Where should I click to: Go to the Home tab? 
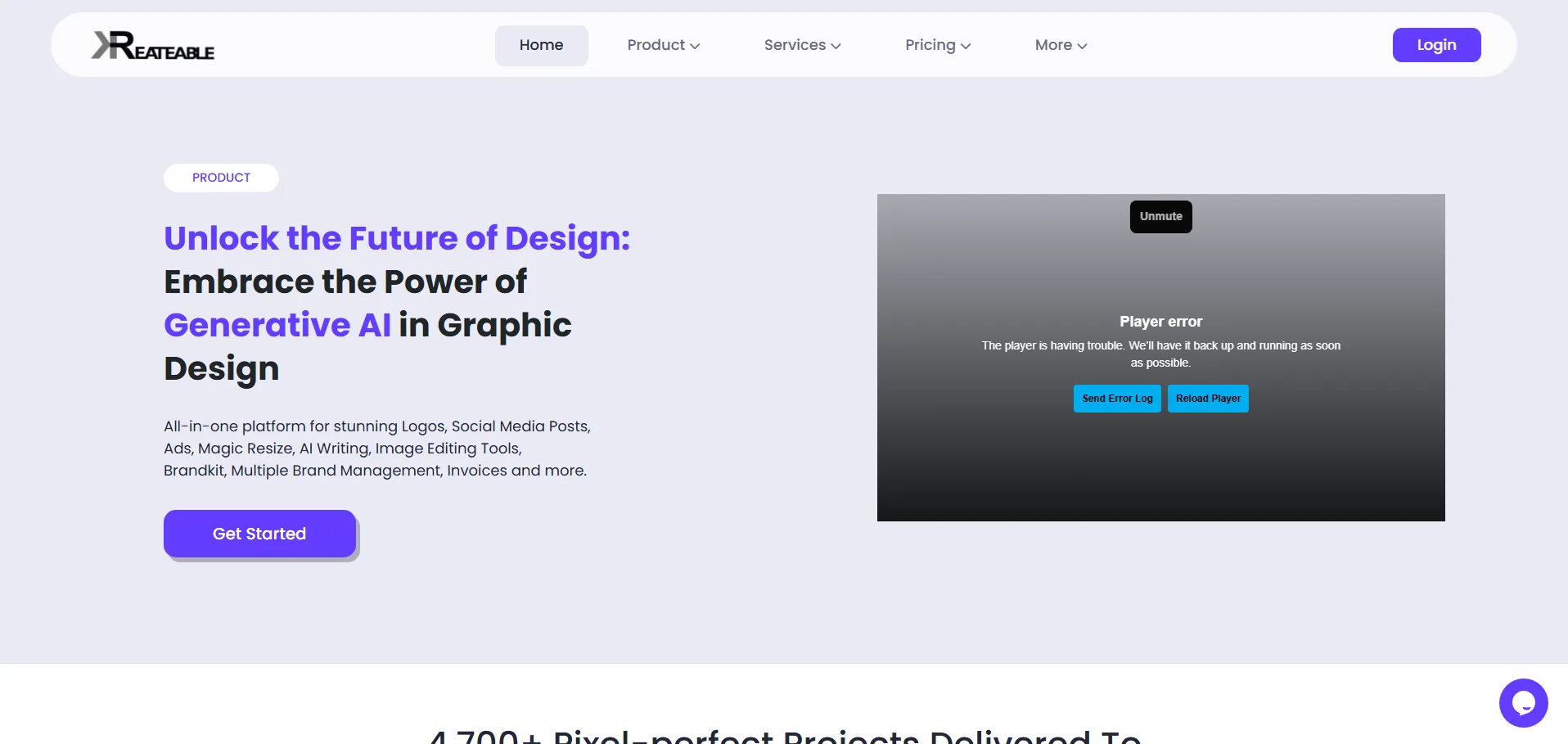click(541, 45)
